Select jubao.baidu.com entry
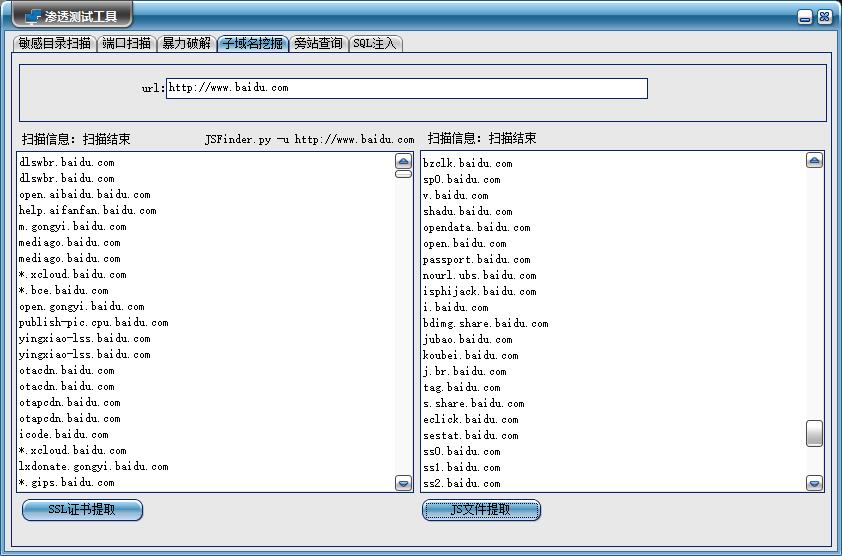842x556 pixels. pyautogui.click(x=468, y=340)
